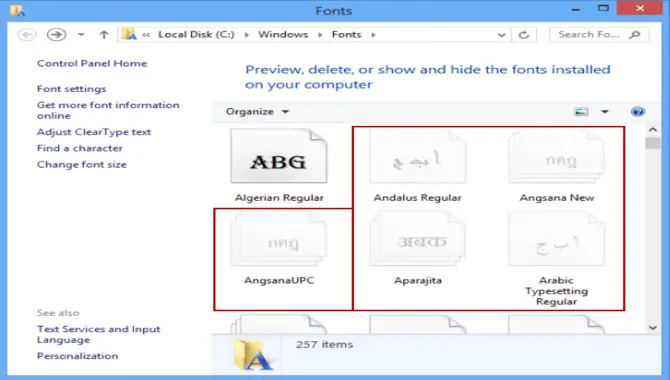Screen dimensions: 670x380
Task: Click the Forward navigation arrow
Action: click(56, 34)
